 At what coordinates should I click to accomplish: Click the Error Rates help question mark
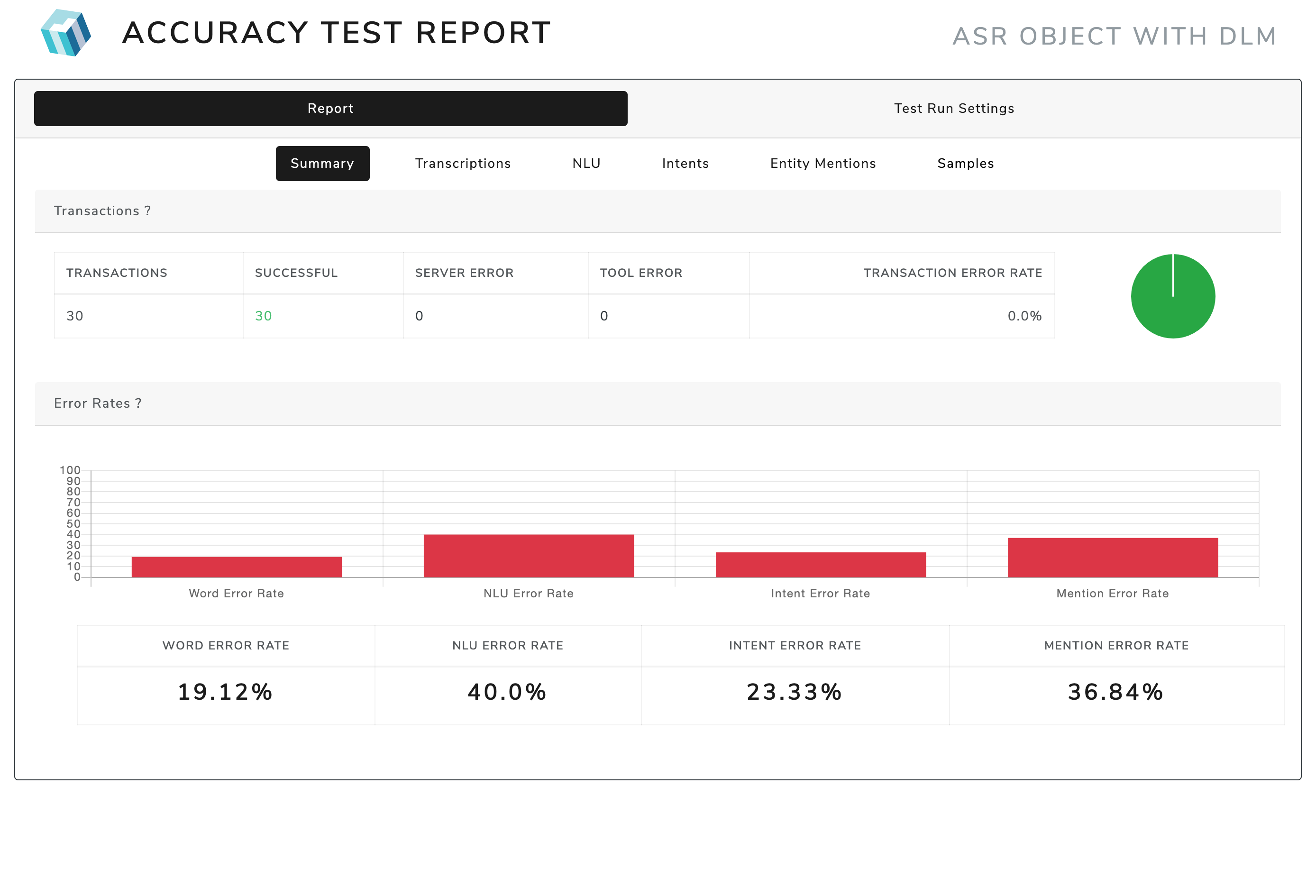click(x=138, y=403)
